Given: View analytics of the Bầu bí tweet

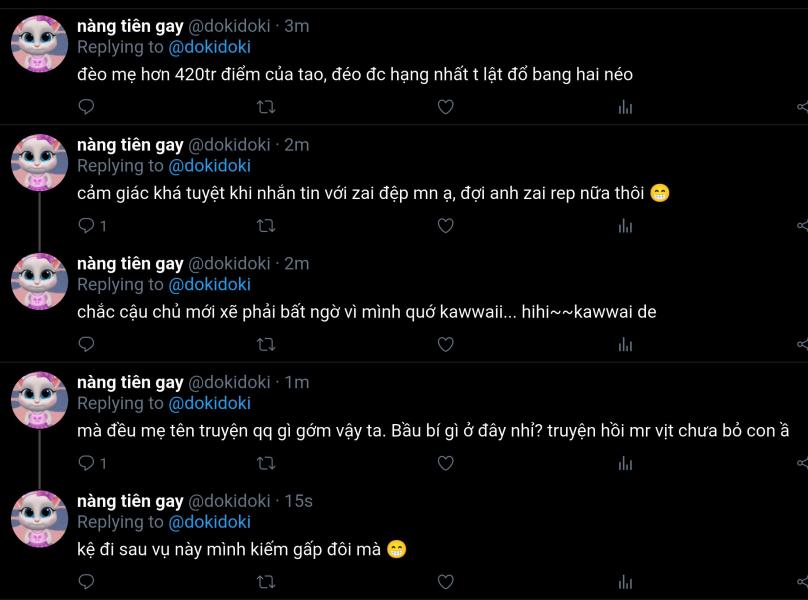Looking at the screenshot, I should [x=625, y=463].
